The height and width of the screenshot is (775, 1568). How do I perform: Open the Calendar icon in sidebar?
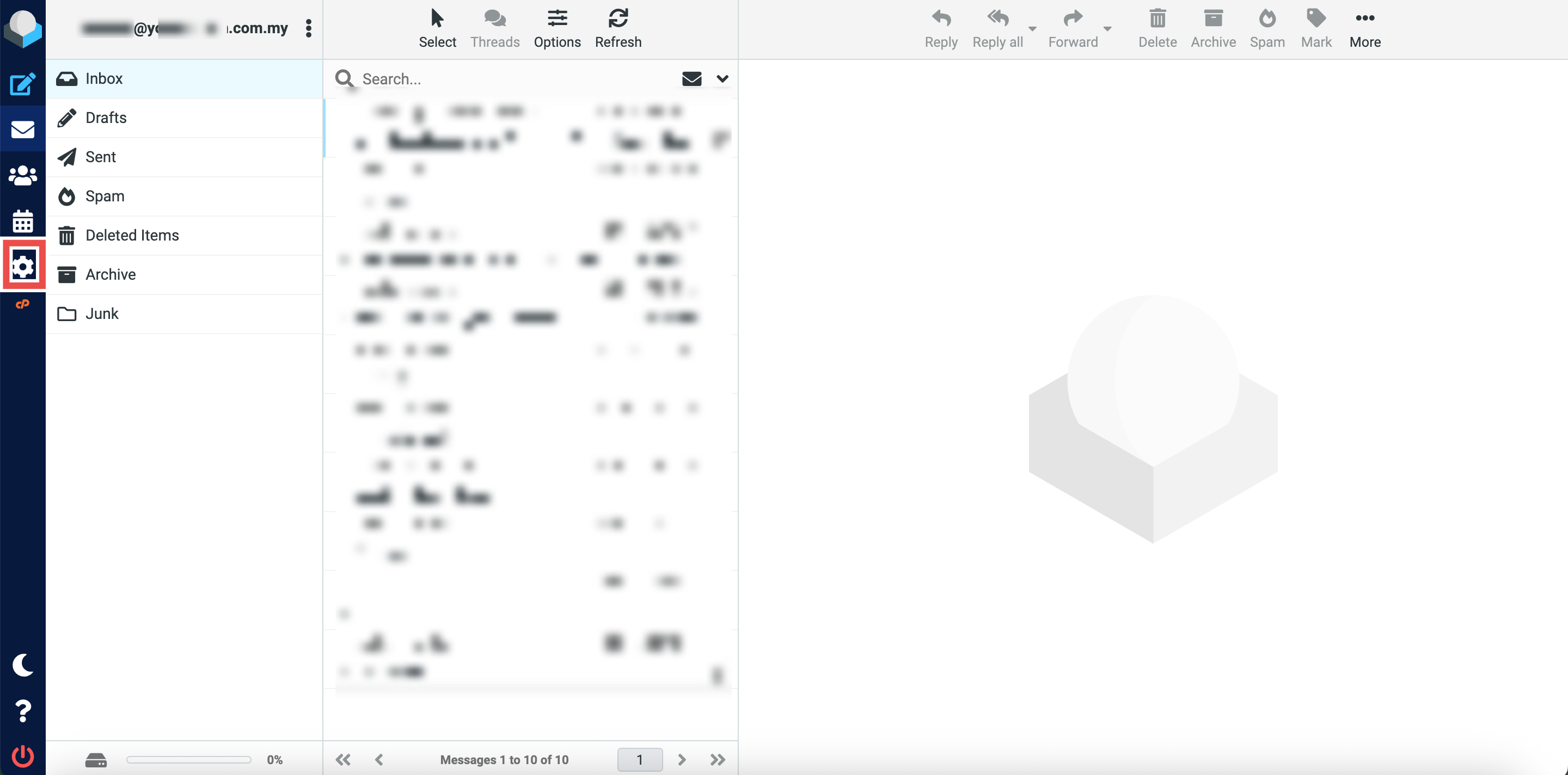(22, 222)
